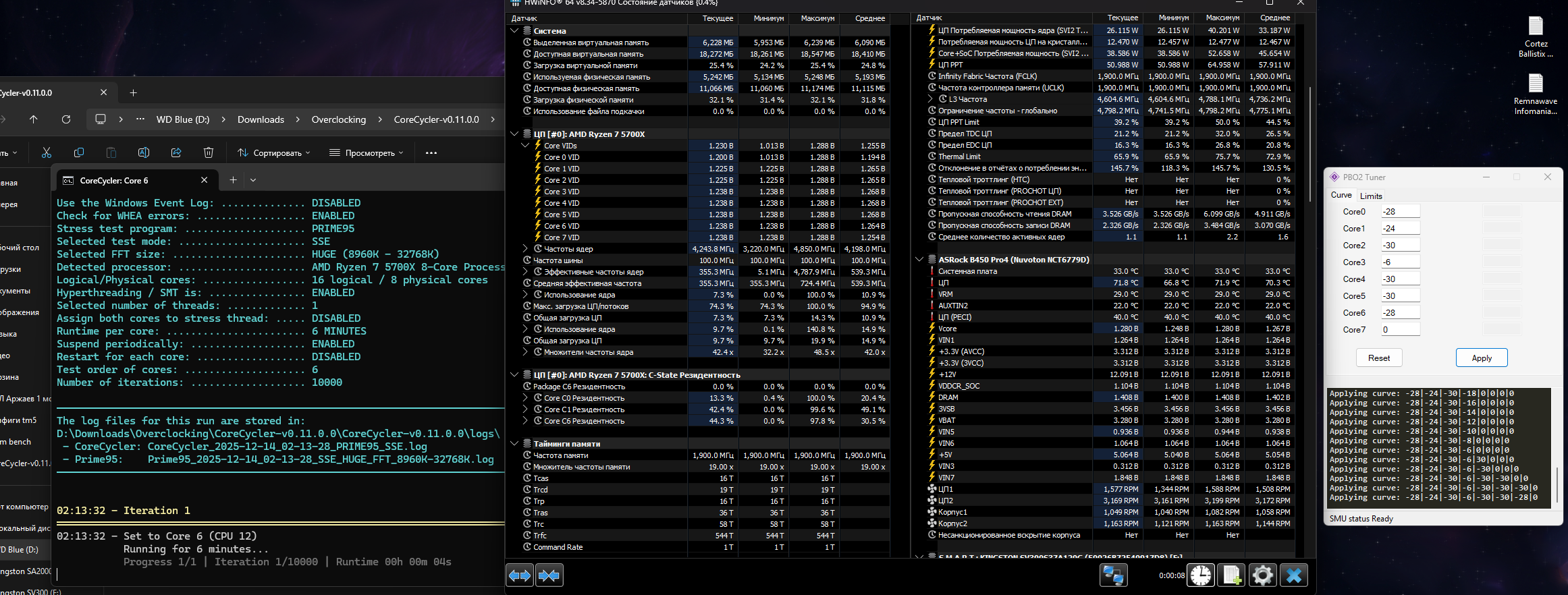Close the CoreCycler-v0.11.0.0 Explorer tab
The image size is (1568, 595).
pyautogui.click(x=103, y=92)
